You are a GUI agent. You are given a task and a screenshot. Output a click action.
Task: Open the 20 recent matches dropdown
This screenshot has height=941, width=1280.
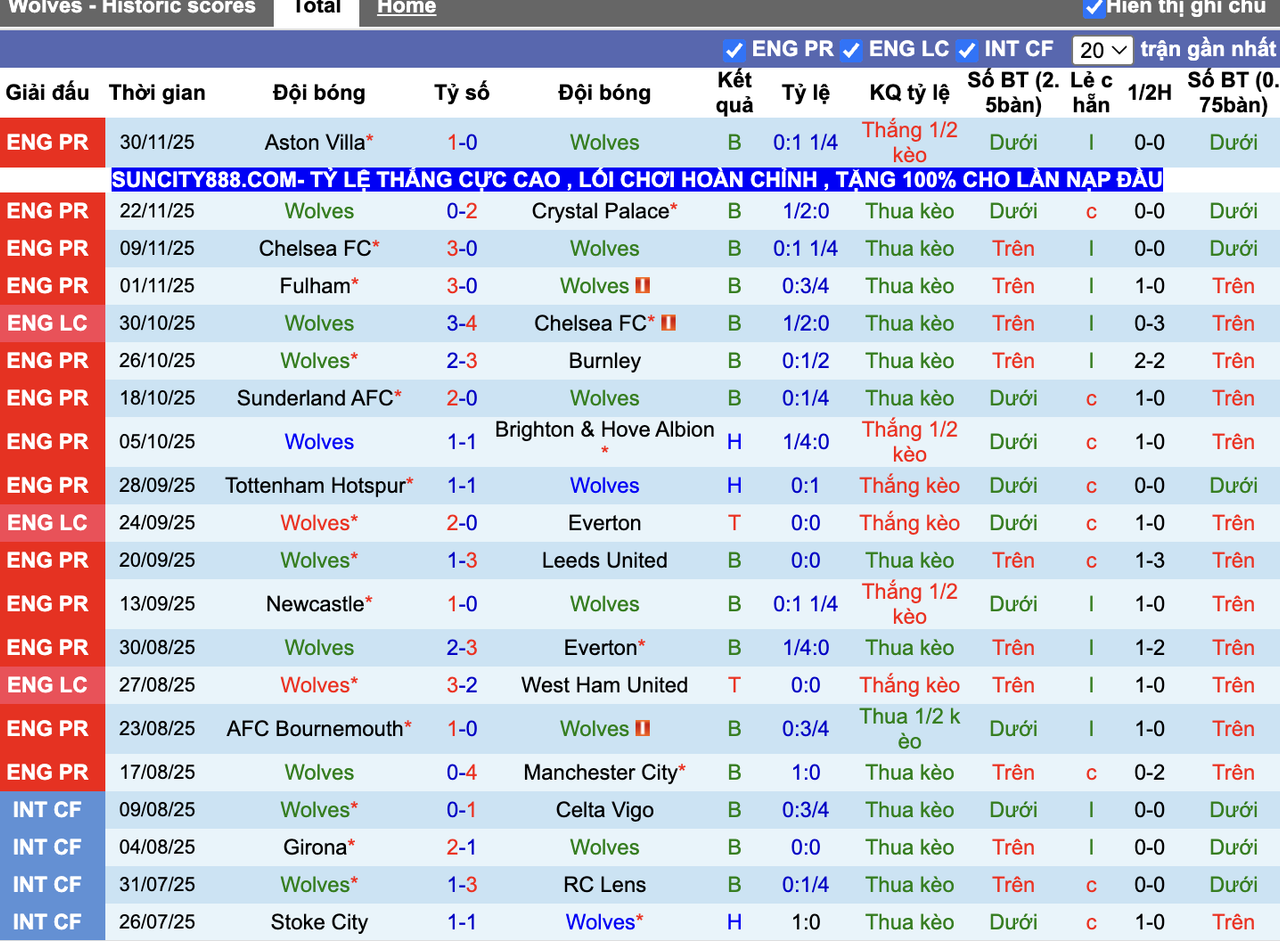pyautogui.click(x=1102, y=50)
